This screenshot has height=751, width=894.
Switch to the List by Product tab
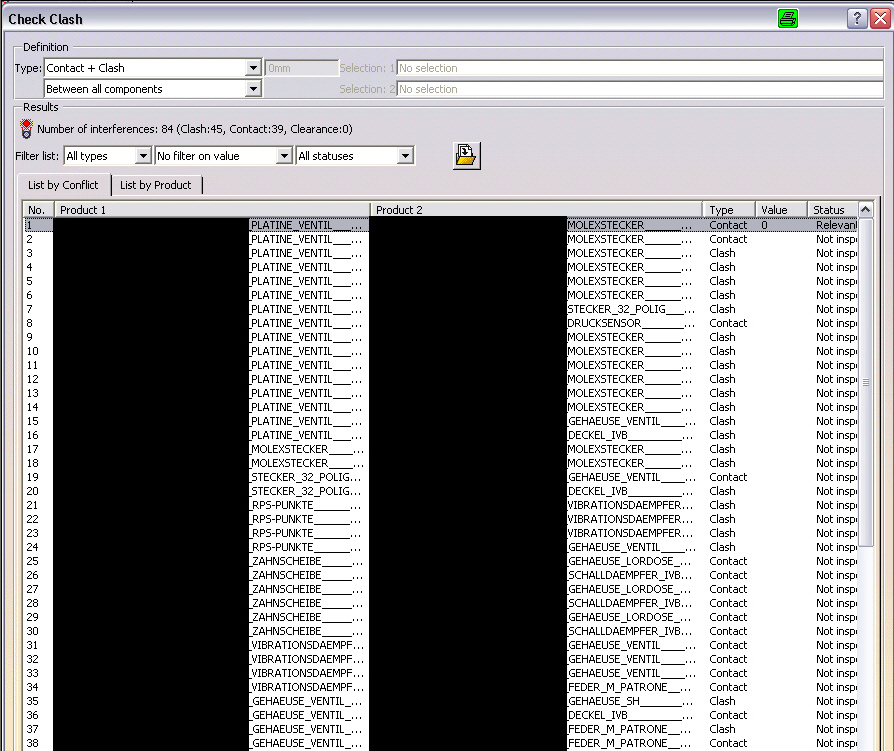pos(156,185)
